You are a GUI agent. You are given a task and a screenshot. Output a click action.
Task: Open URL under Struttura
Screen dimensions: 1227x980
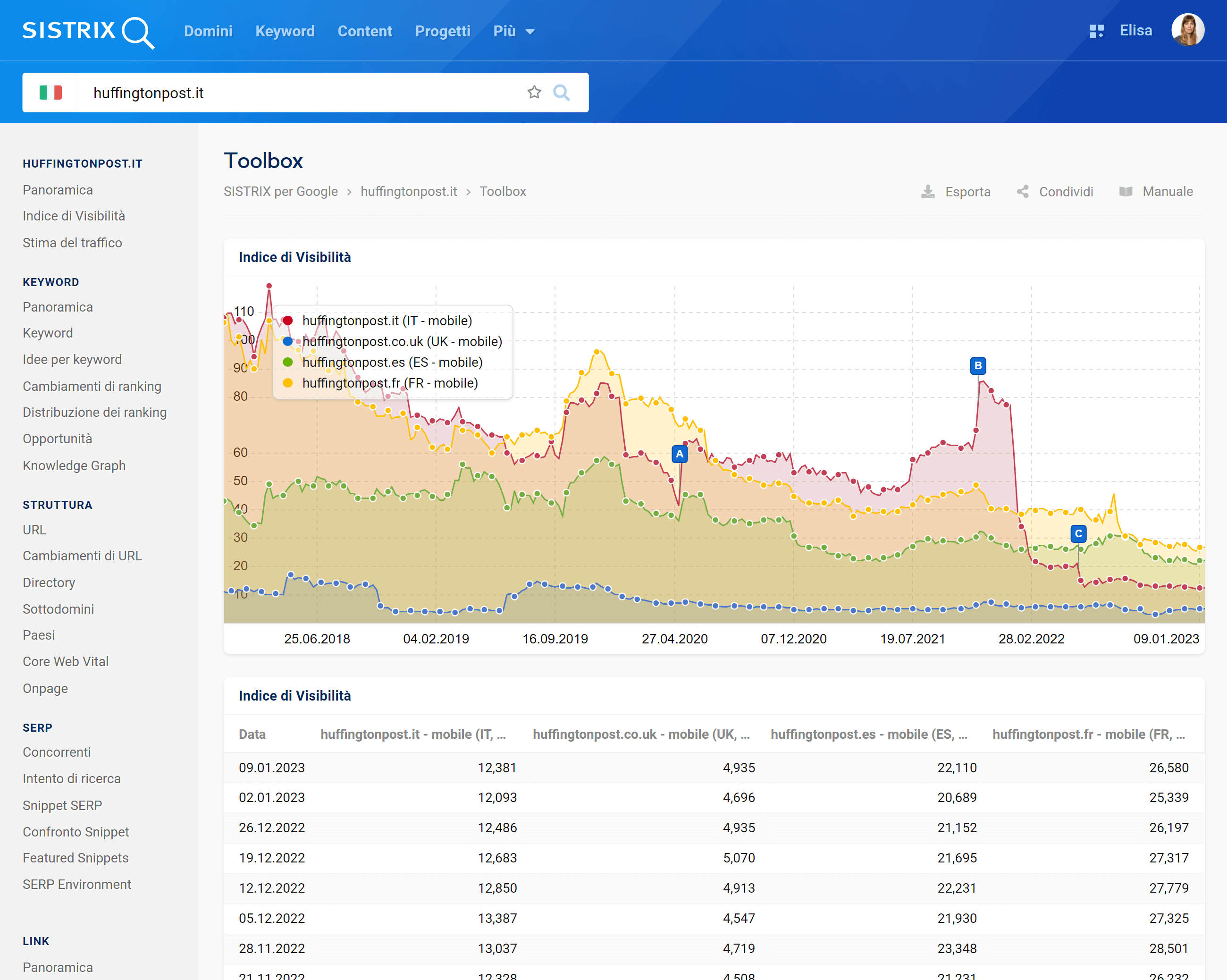click(x=34, y=530)
